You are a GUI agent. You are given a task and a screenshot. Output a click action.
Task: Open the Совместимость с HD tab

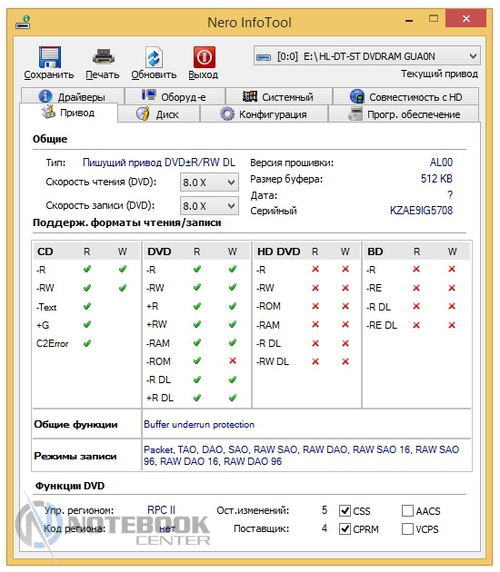pos(406,97)
